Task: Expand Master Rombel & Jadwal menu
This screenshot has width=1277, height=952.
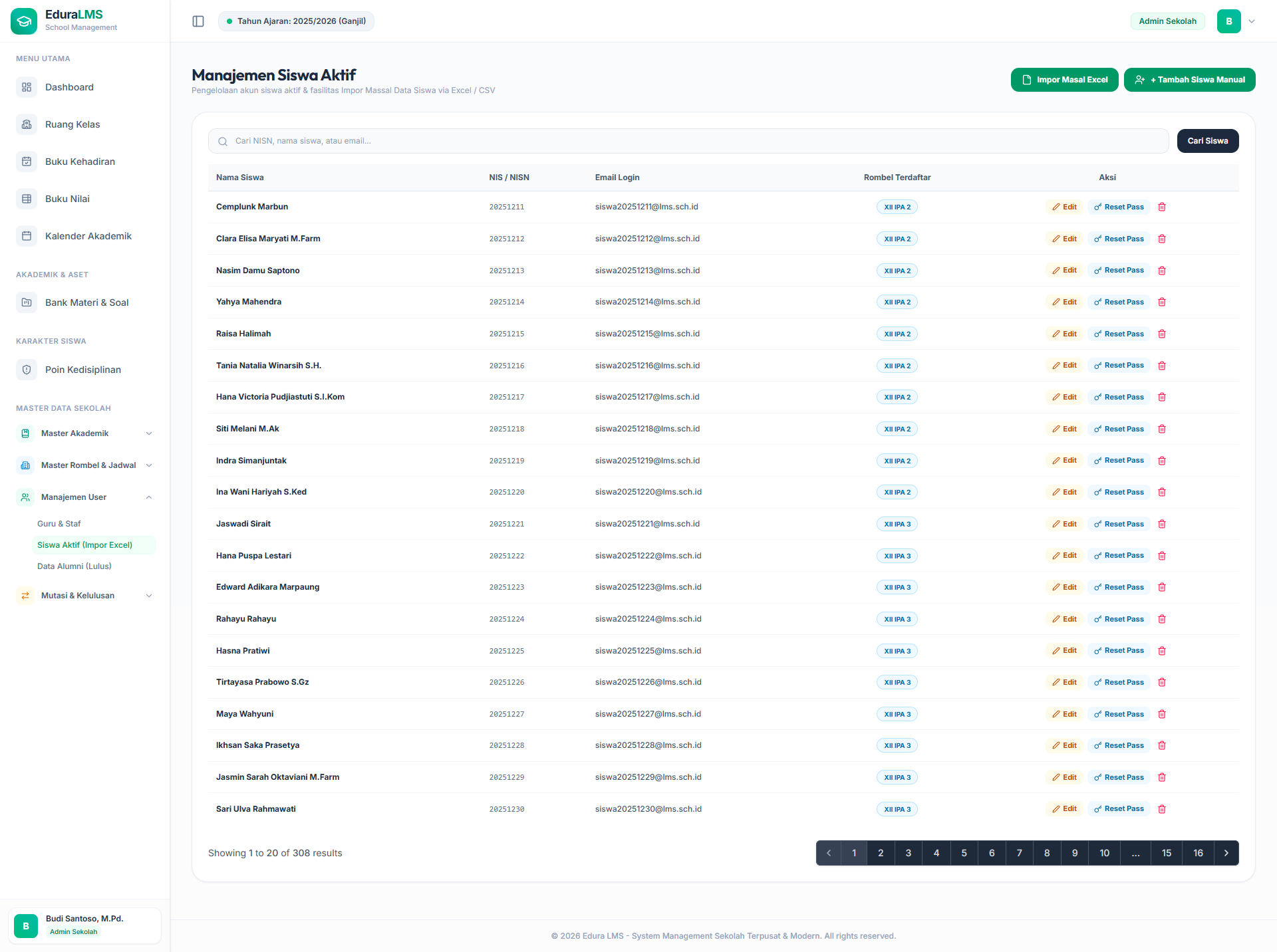Action: point(85,465)
